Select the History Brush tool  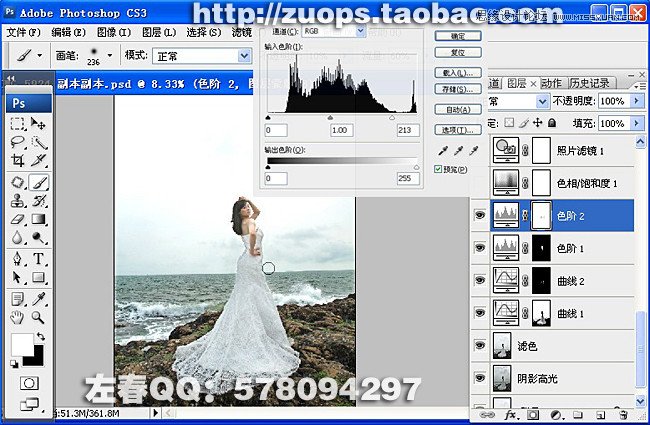(39, 201)
